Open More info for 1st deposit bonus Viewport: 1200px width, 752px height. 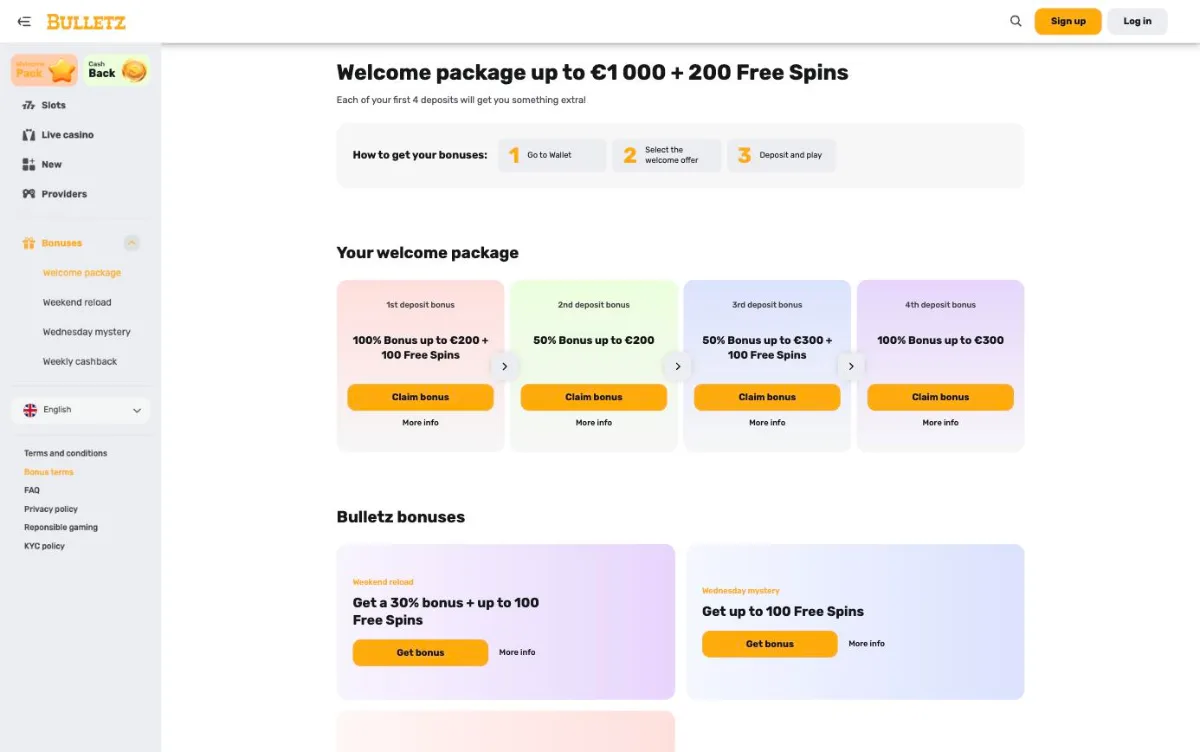pyautogui.click(x=420, y=423)
